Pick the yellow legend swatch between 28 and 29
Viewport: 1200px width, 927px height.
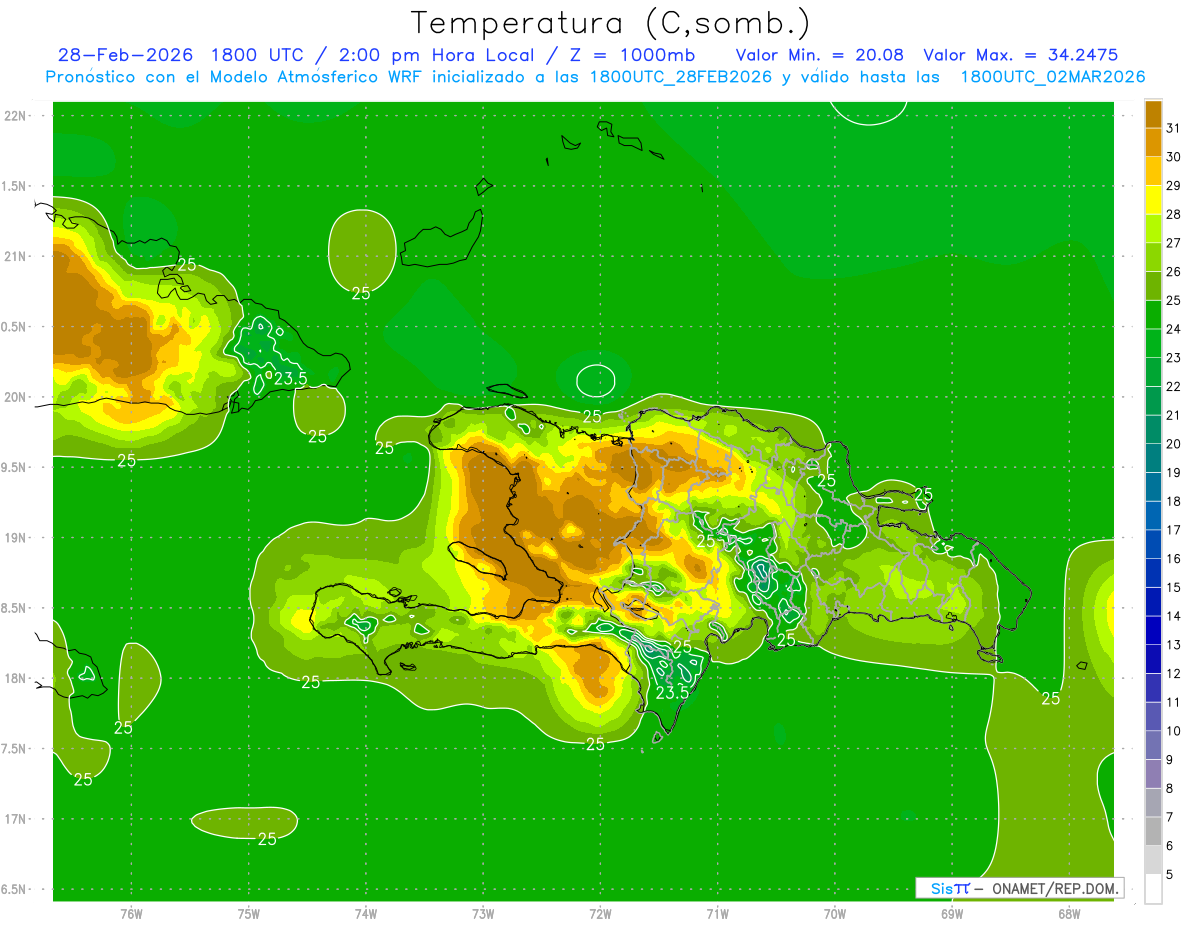tap(1153, 199)
